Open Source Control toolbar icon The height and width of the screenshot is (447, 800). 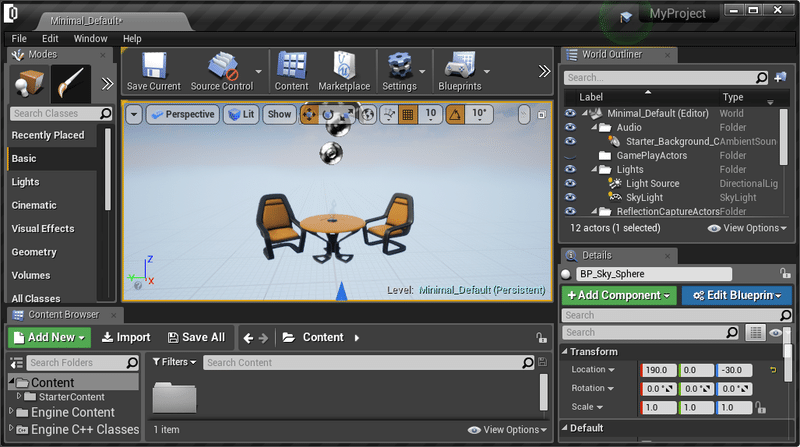222,66
